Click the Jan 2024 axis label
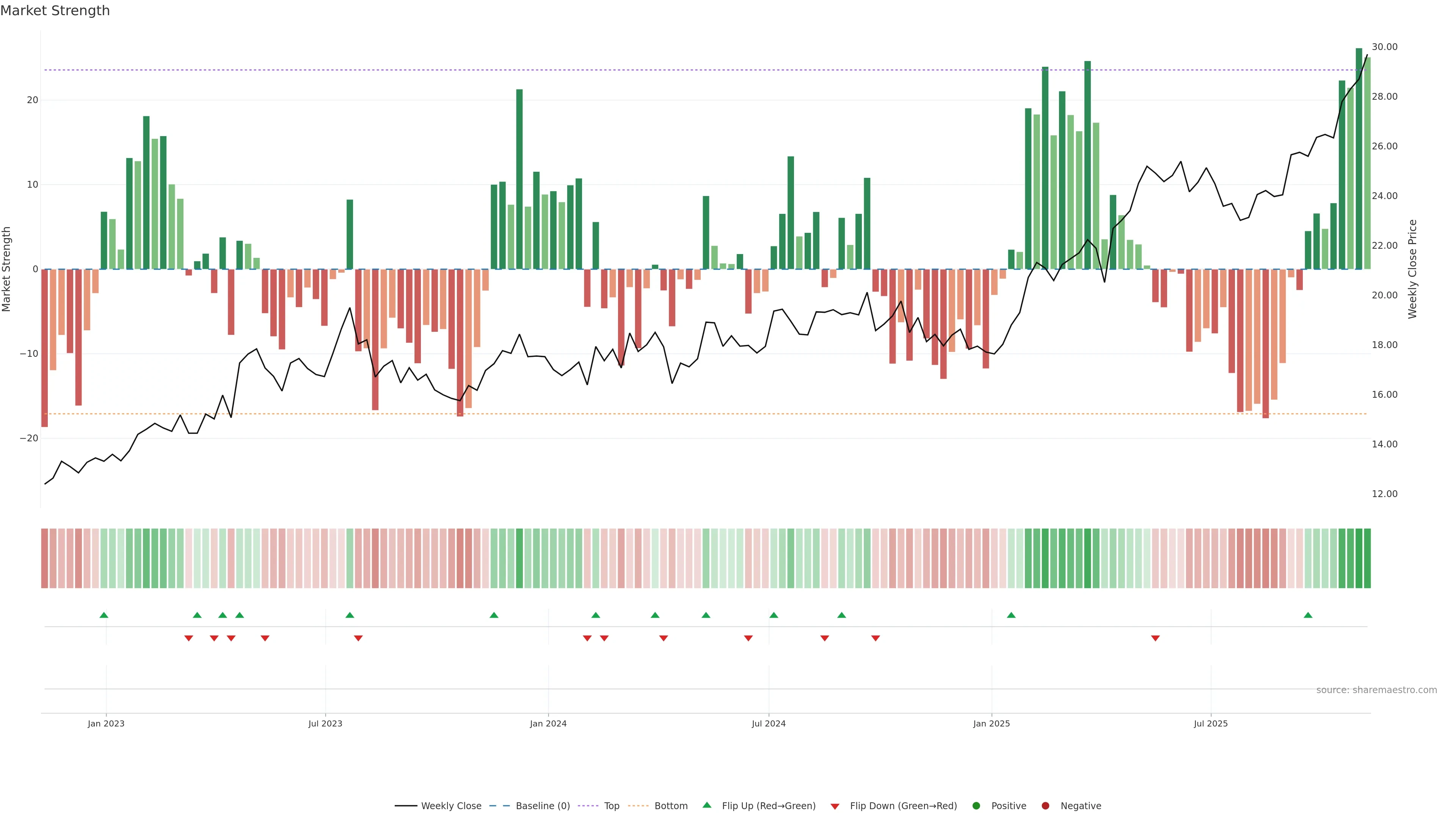Viewport: 1456px width, 819px height. [548, 723]
